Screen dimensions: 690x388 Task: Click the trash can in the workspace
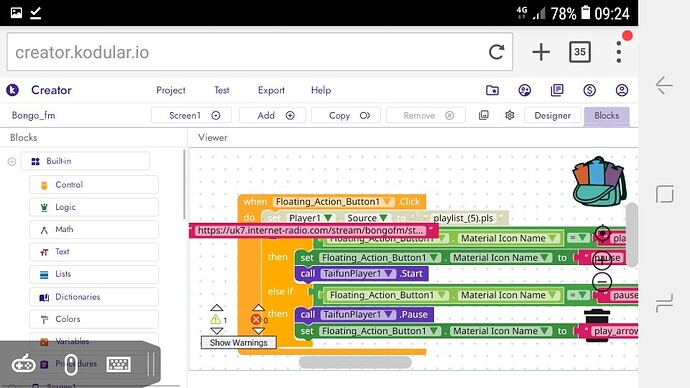597,325
